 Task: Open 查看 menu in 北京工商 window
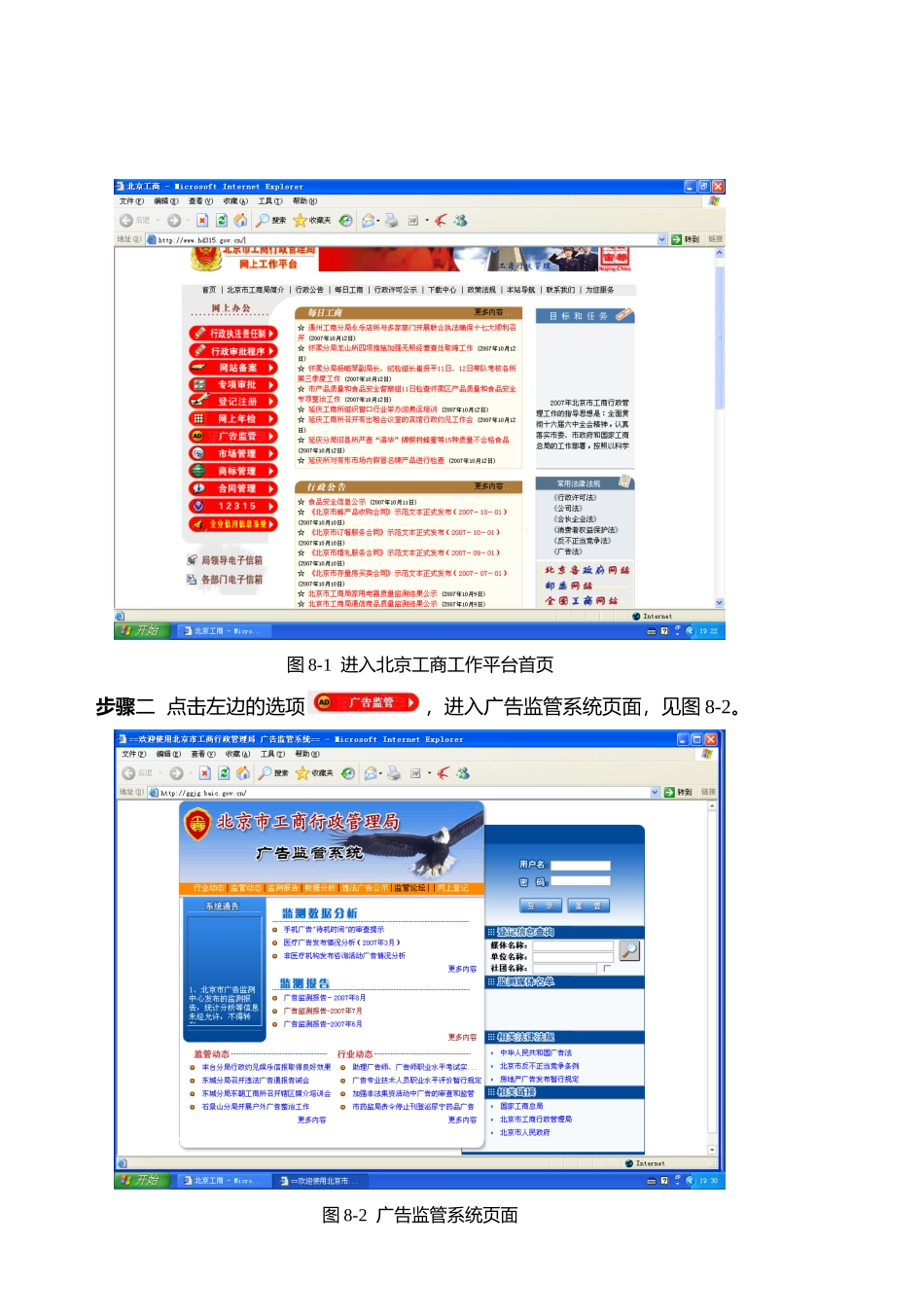(200, 201)
